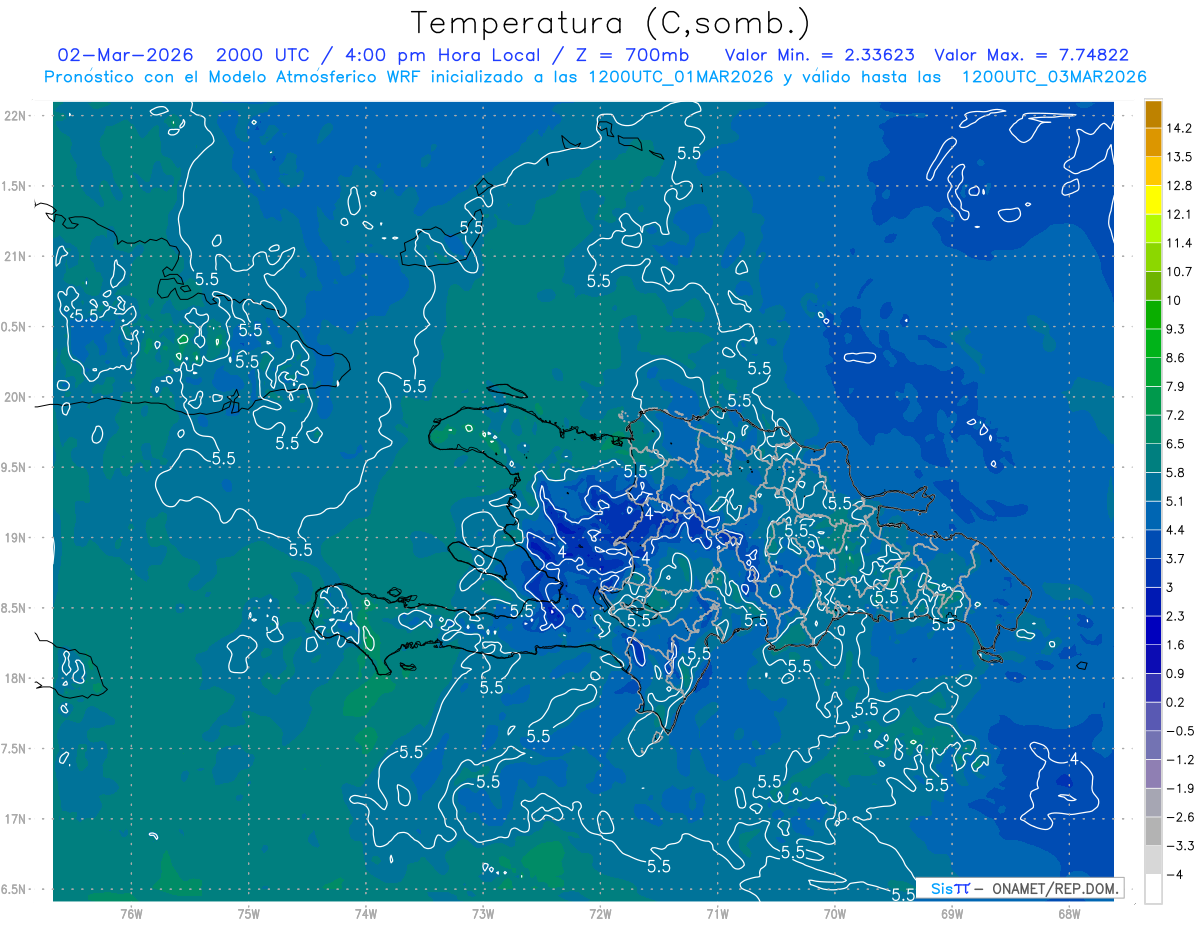Click the '2.3' colorbar value
This screenshot has height=927, width=1200.
pyautogui.click(x=1176, y=616)
